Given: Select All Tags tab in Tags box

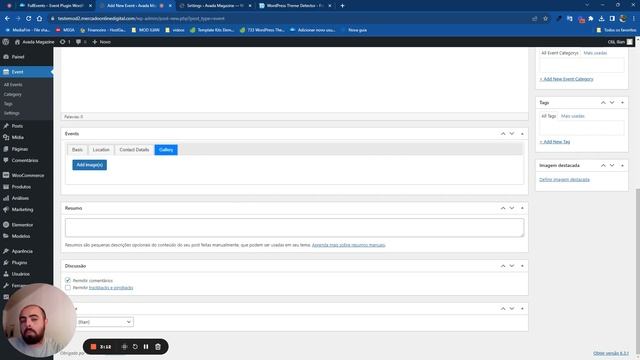Looking at the screenshot, I should pyautogui.click(x=549, y=116).
